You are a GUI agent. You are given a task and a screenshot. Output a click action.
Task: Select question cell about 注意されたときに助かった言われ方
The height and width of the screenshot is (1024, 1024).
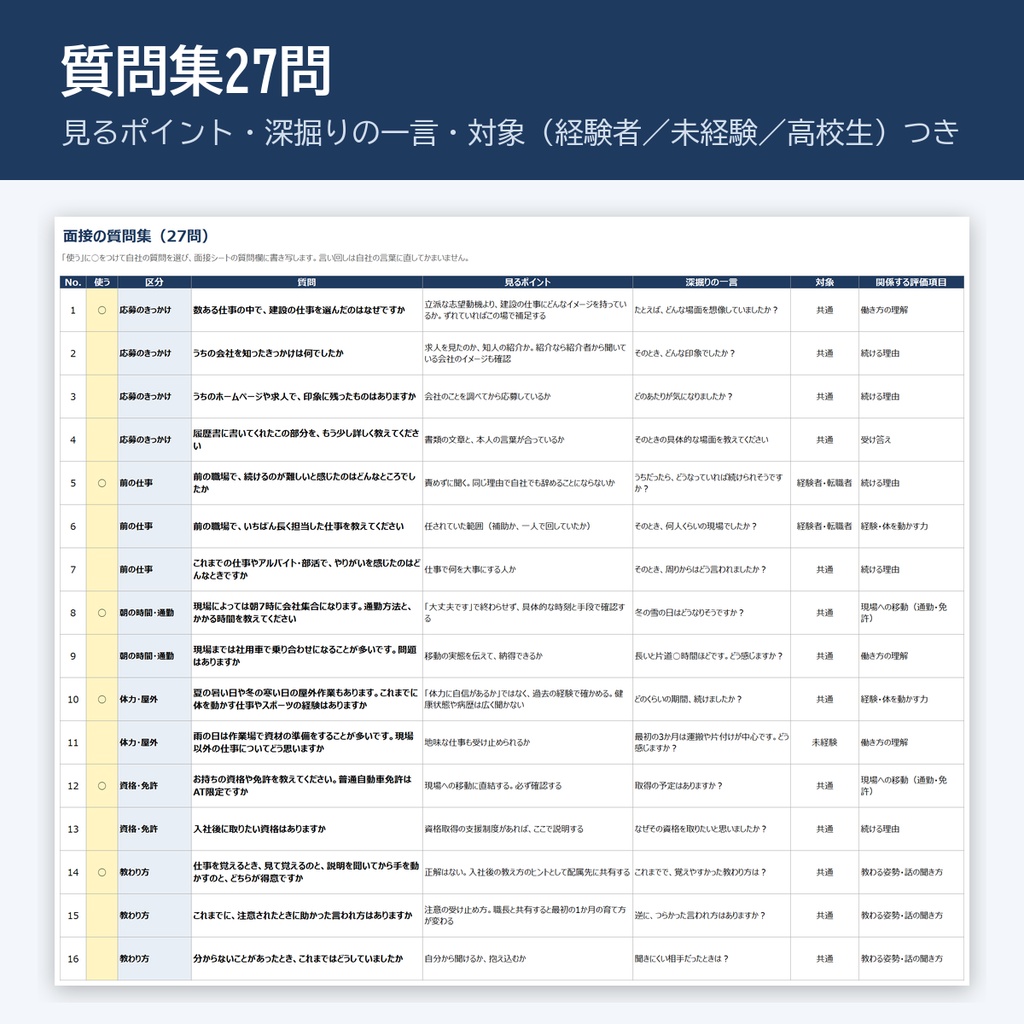tap(307, 916)
